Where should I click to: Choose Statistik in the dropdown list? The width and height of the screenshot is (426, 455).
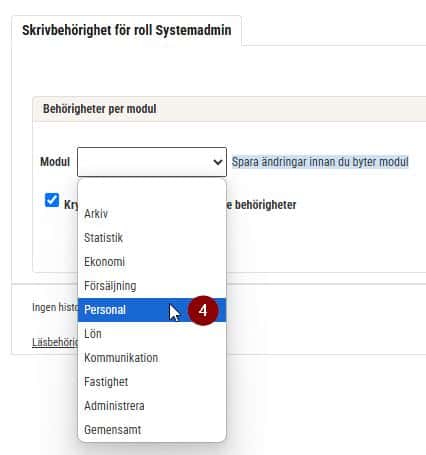[x=152, y=238]
